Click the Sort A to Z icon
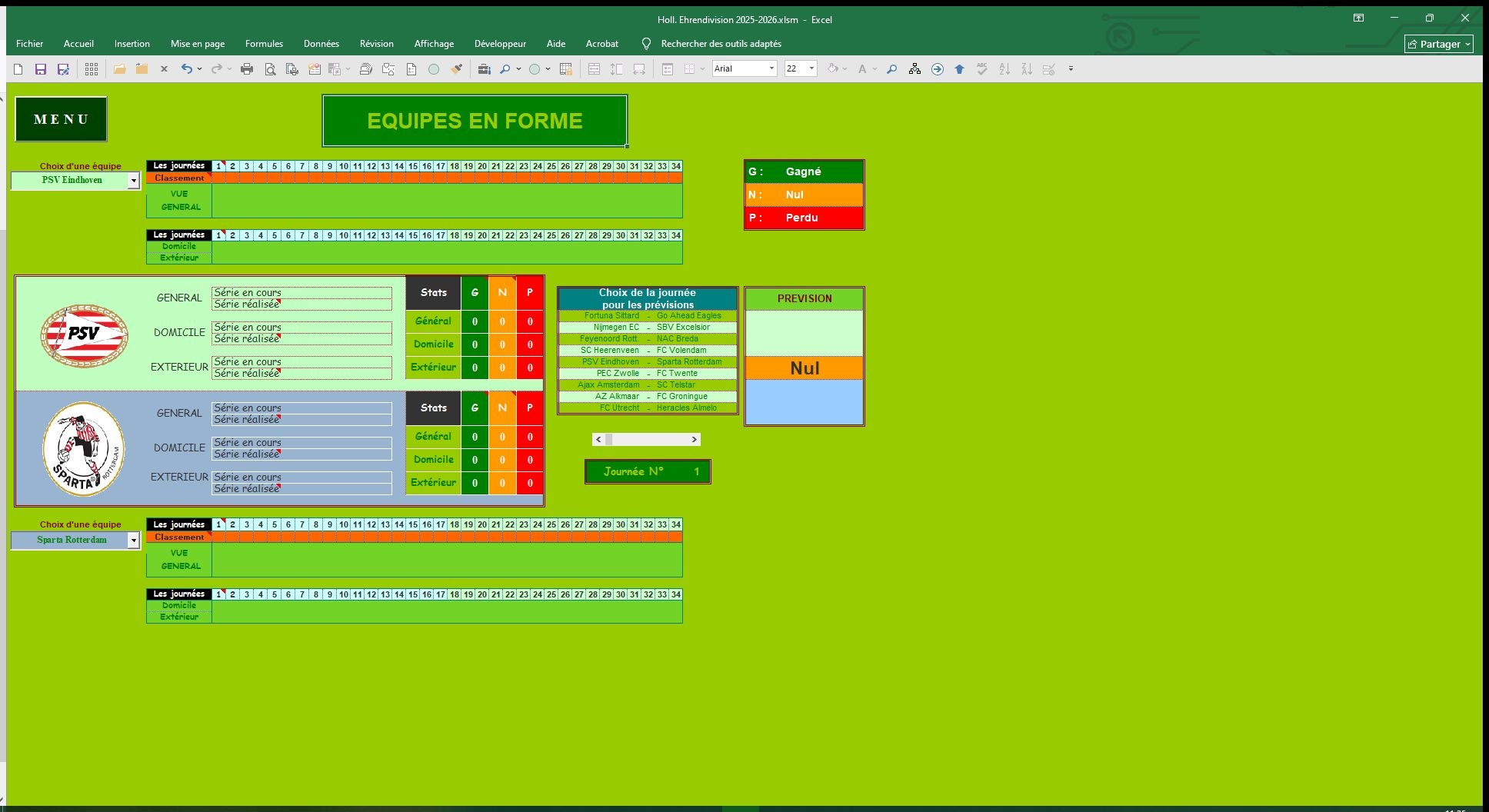The image size is (1489, 812). click(x=1004, y=69)
